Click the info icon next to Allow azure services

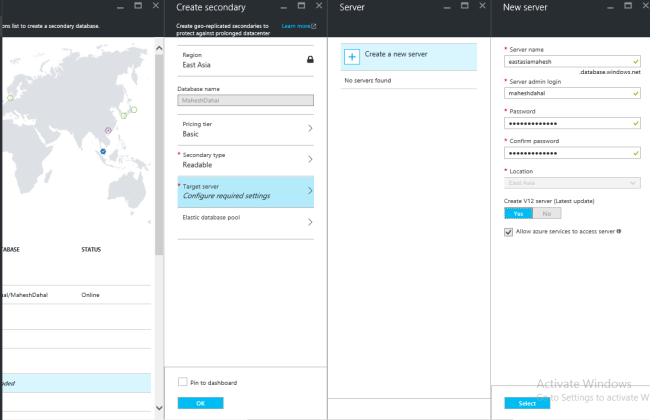[620, 231]
